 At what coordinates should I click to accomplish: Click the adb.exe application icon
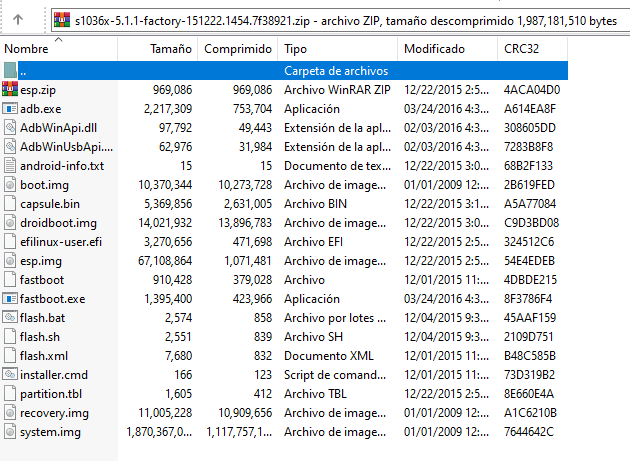pyautogui.click(x=10, y=109)
